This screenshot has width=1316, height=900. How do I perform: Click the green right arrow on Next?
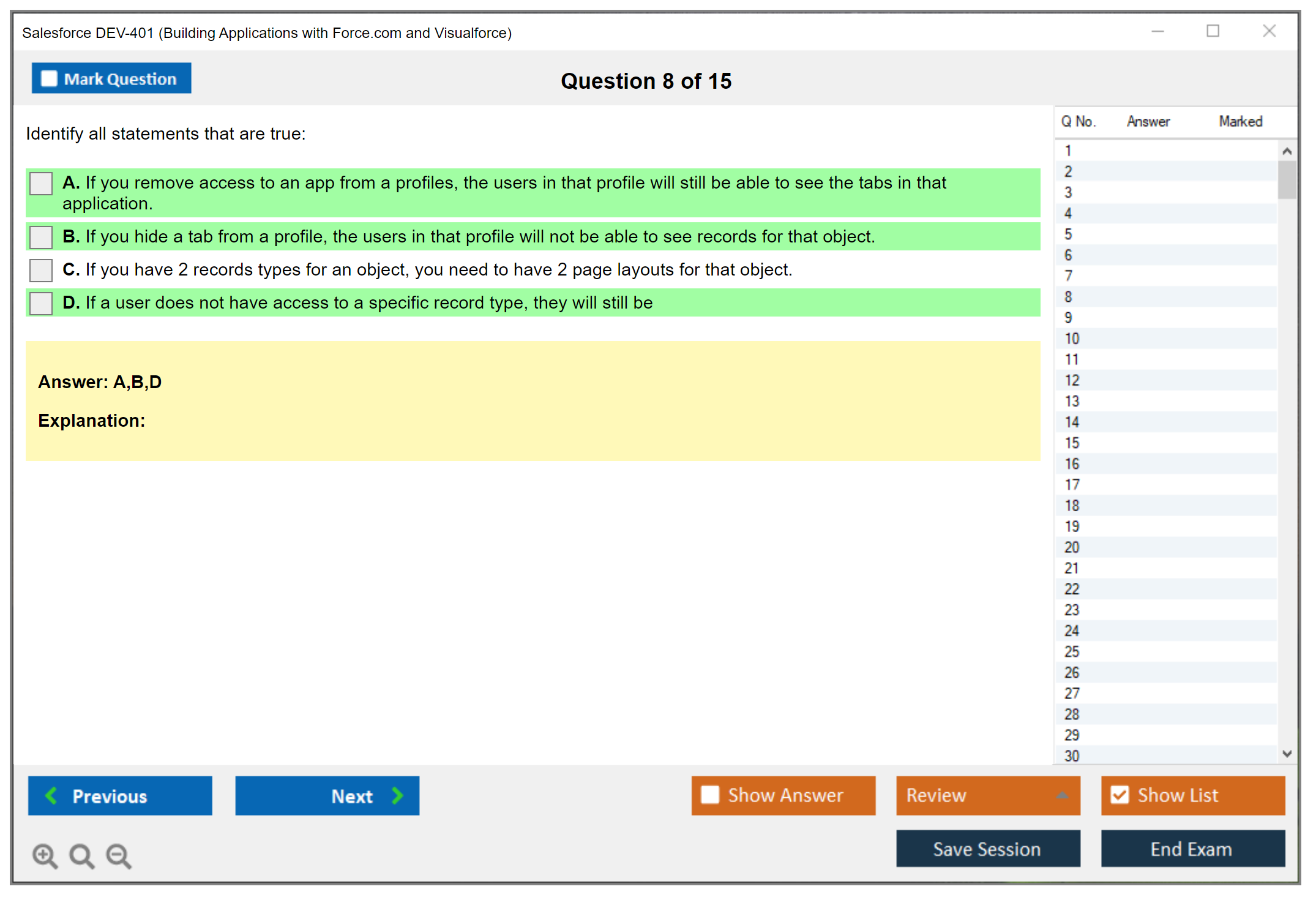(x=397, y=795)
